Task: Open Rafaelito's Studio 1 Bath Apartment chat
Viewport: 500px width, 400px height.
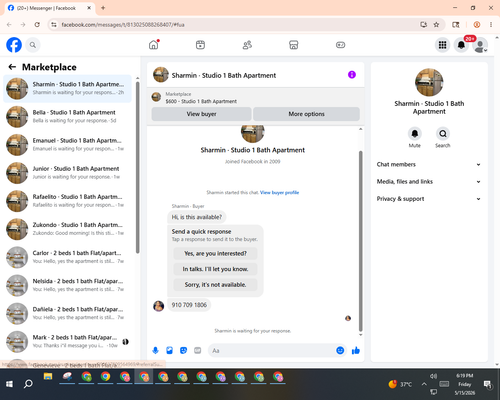Action: (67, 201)
